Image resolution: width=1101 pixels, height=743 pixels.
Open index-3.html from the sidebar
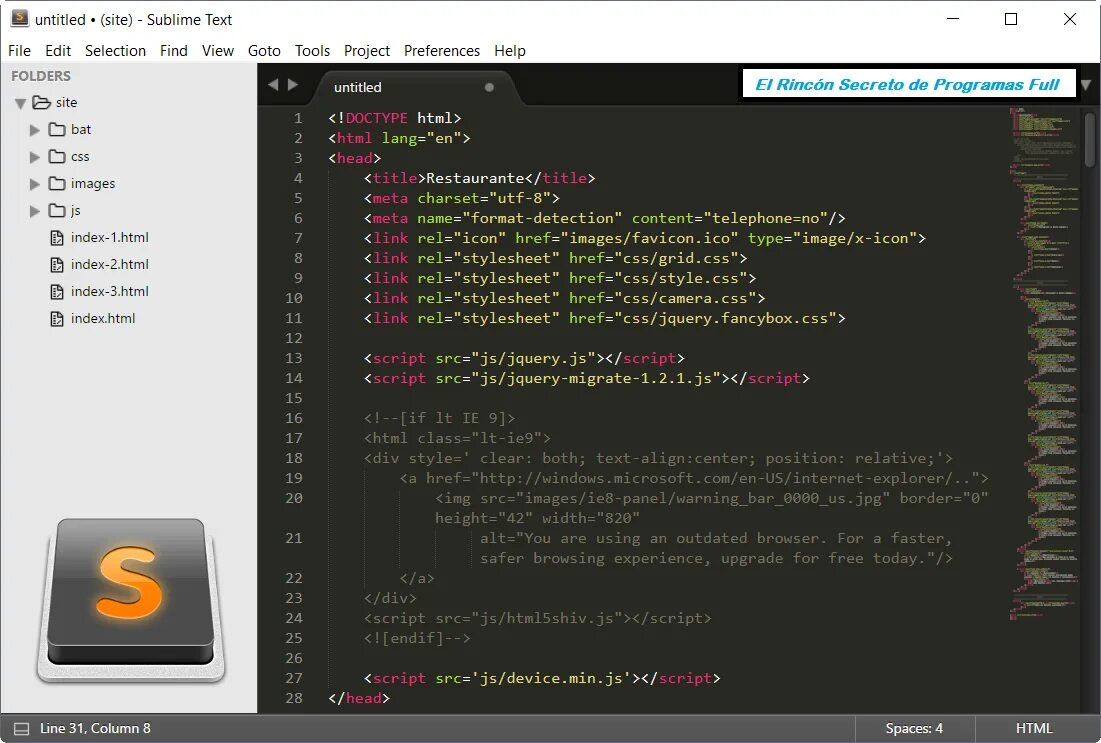click(110, 291)
